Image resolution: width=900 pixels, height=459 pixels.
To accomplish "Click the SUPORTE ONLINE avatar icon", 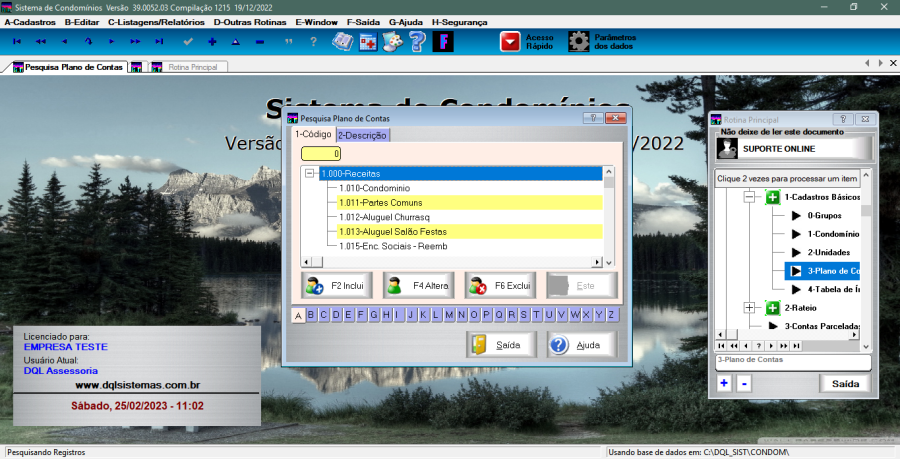I will tap(728, 148).
